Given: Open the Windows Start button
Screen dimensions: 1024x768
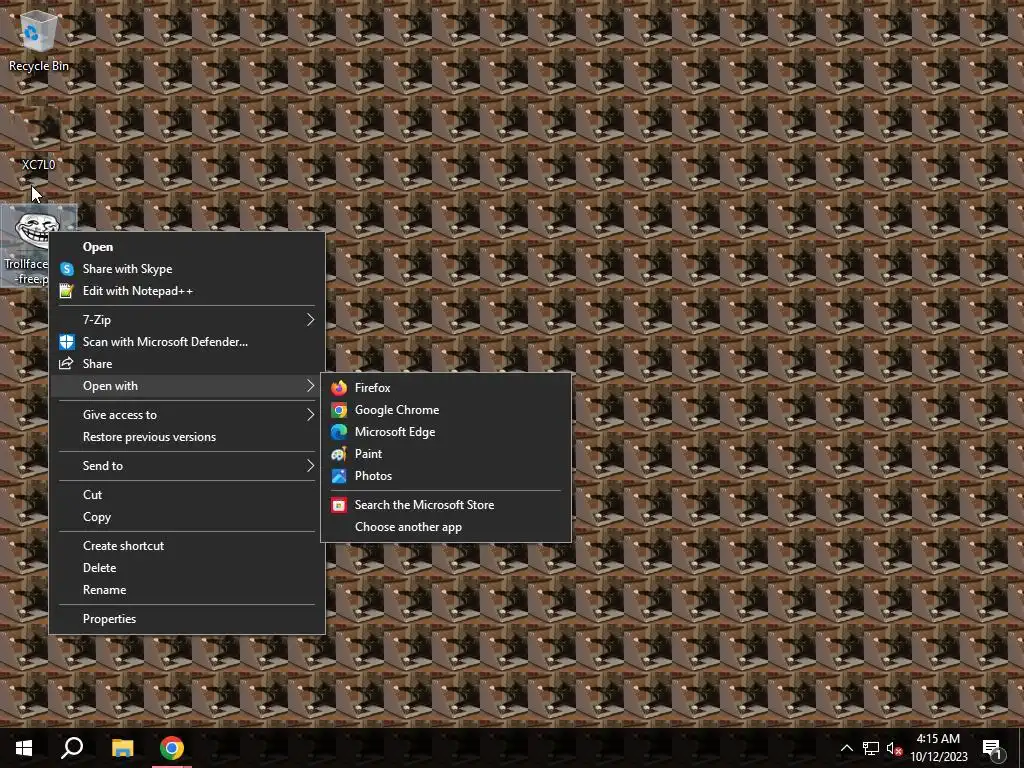Looking at the screenshot, I should [x=24, y=748].
